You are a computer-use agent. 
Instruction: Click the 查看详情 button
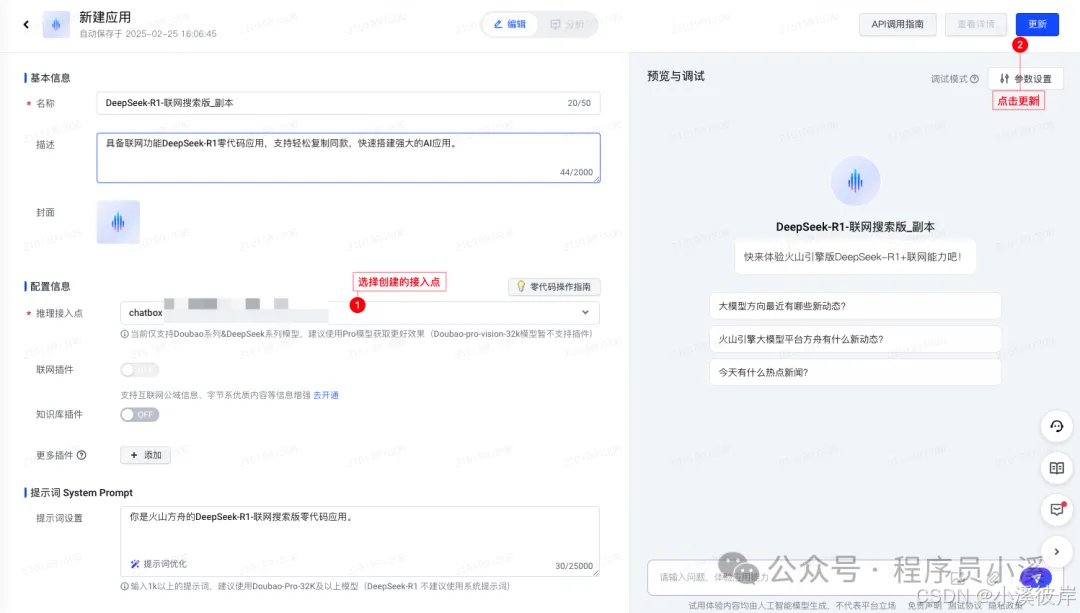(976, 24)
